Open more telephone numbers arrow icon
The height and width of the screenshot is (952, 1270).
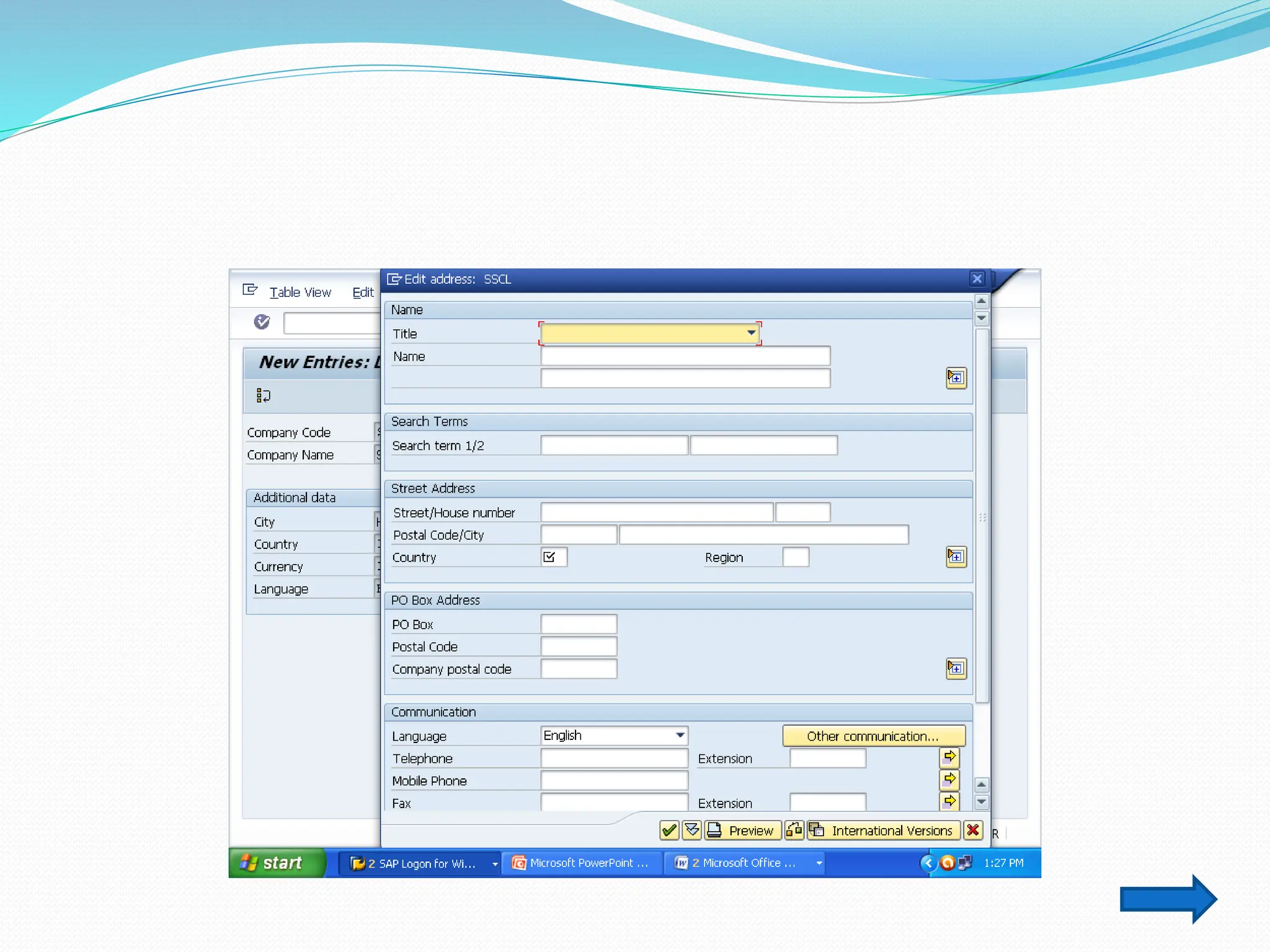coord(949,757)
